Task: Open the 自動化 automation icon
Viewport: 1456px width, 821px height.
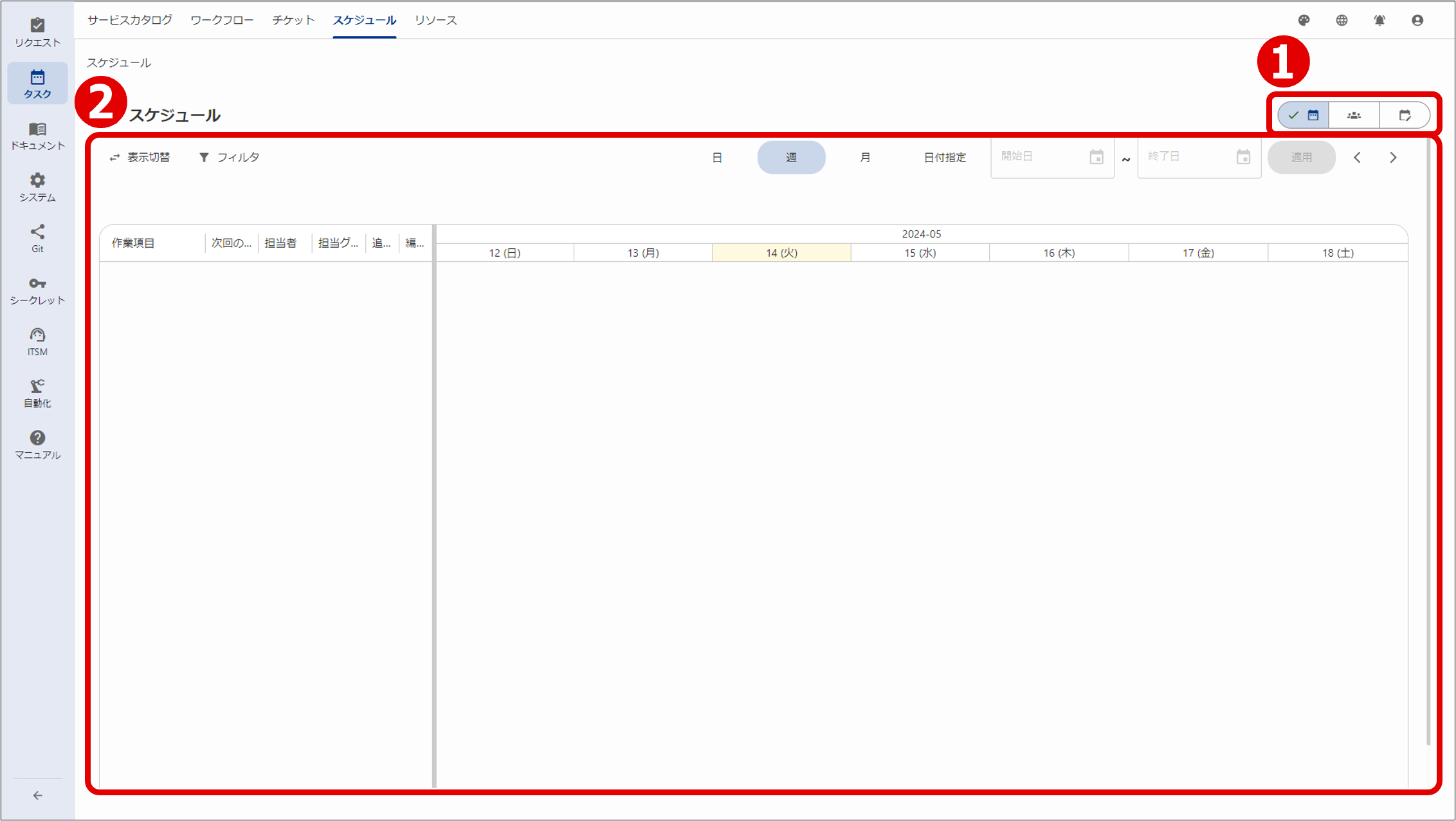Action: point(37,392)
